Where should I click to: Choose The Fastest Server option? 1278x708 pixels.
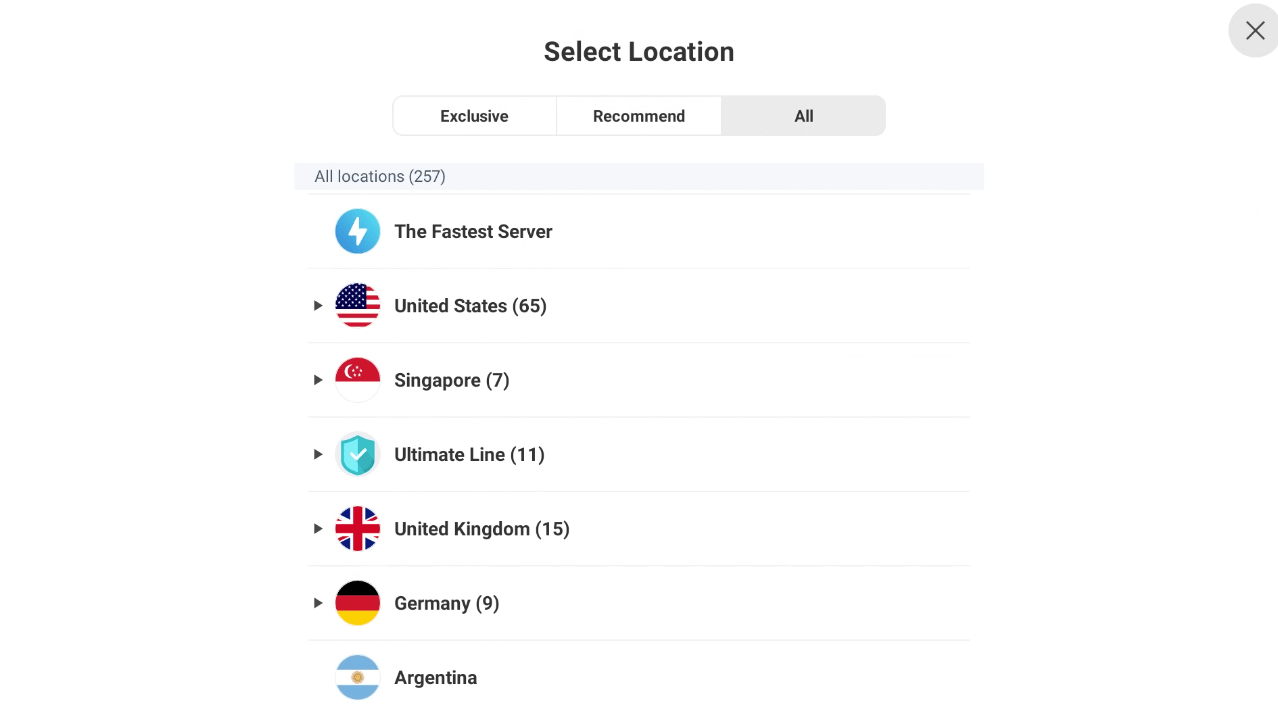(473, 232)
